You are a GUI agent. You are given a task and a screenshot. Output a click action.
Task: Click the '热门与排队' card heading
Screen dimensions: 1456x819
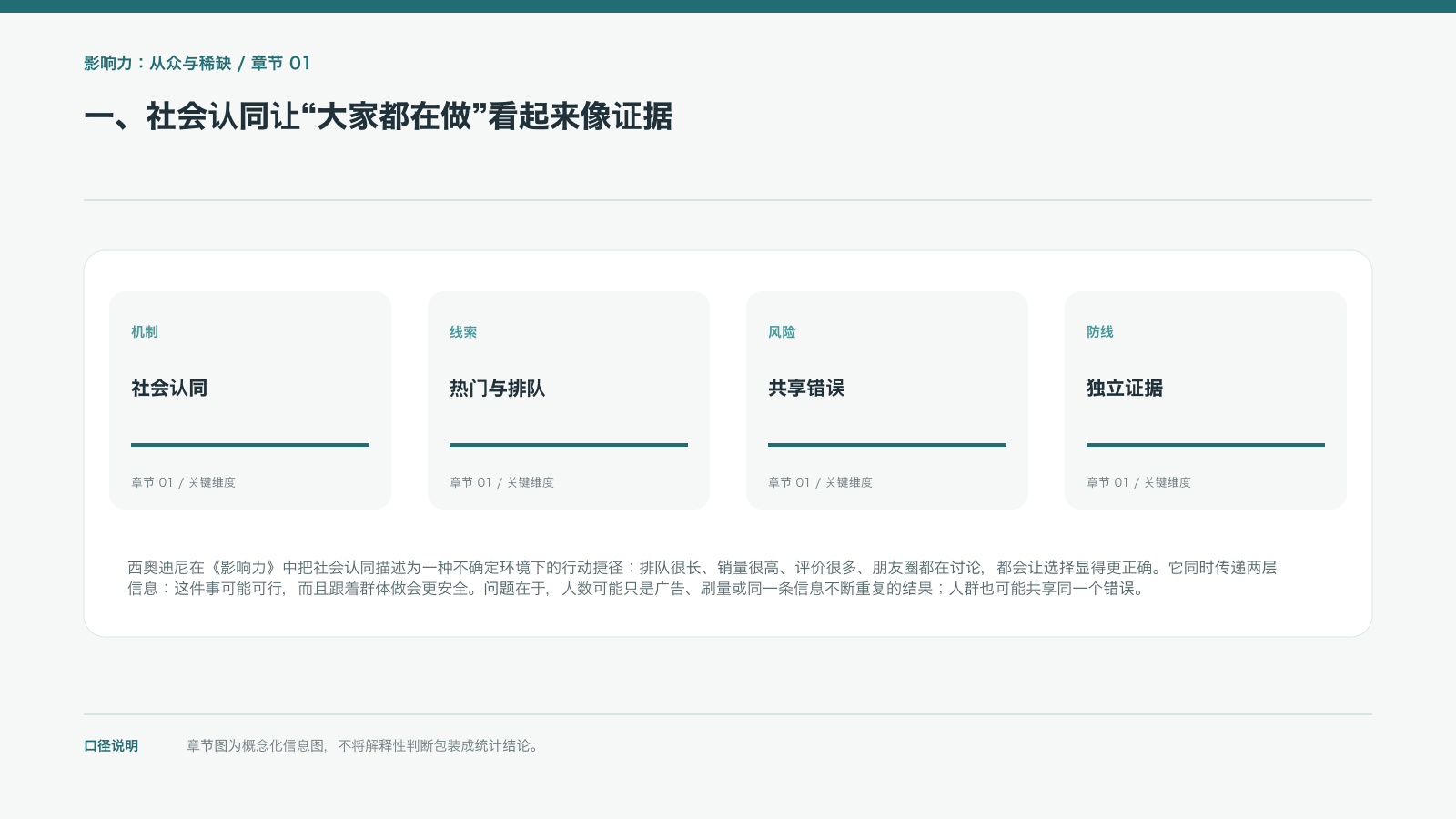[x=498, y=389]
